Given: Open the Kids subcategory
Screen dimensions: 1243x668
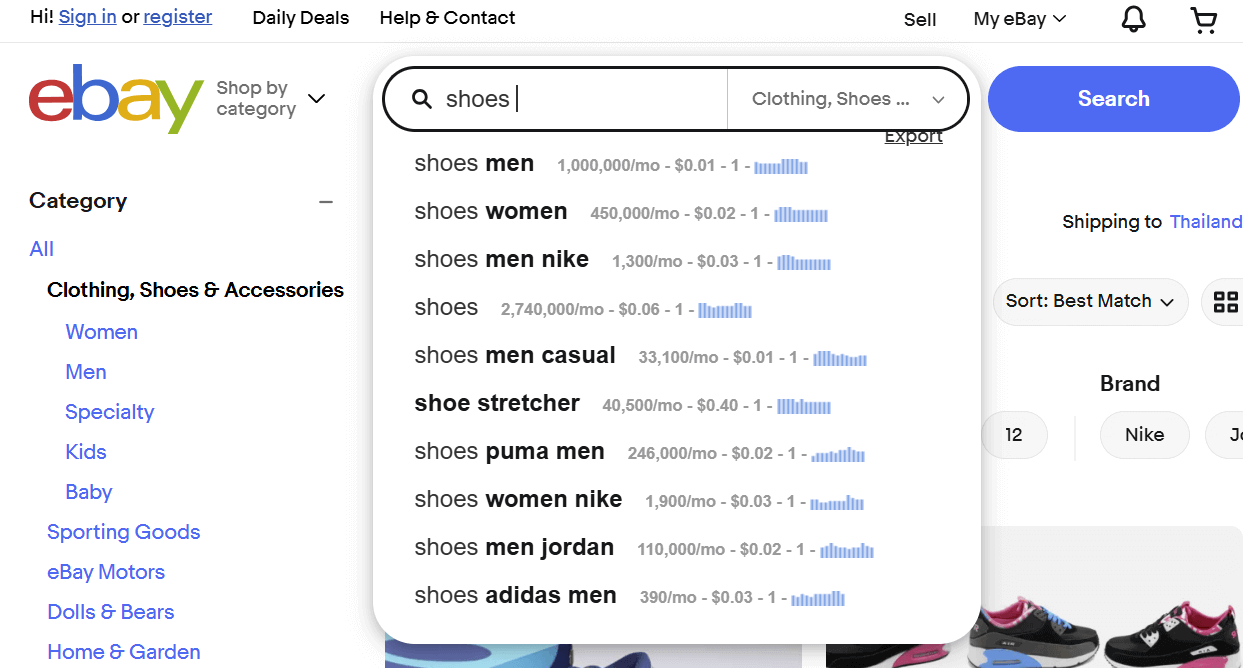Looking at the screenshot, I should point(86,452).
